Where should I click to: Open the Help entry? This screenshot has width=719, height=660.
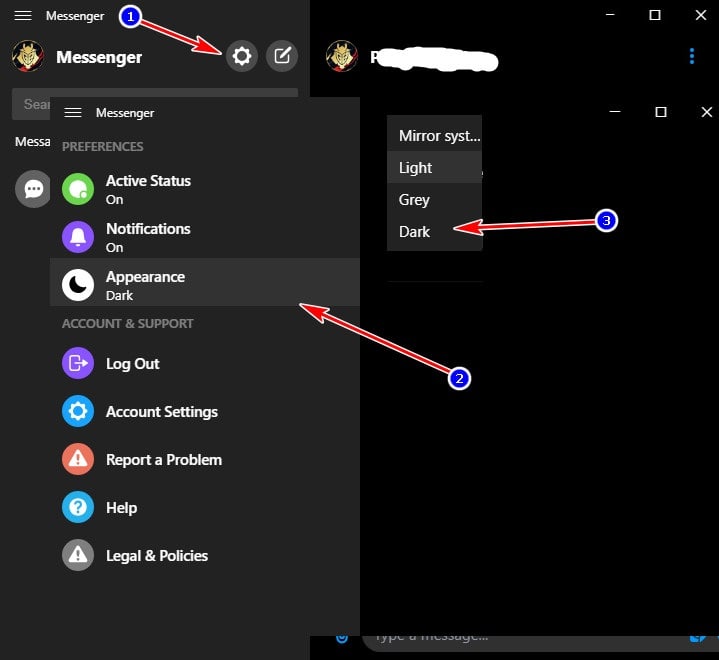point(205,507)
